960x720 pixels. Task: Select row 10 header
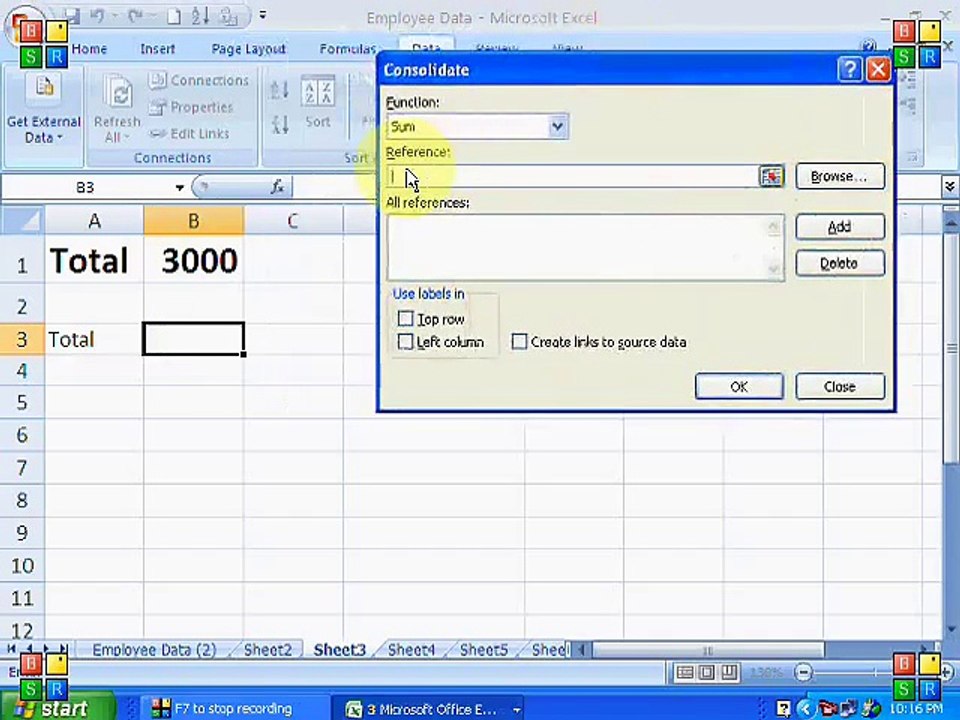[22, 565]
